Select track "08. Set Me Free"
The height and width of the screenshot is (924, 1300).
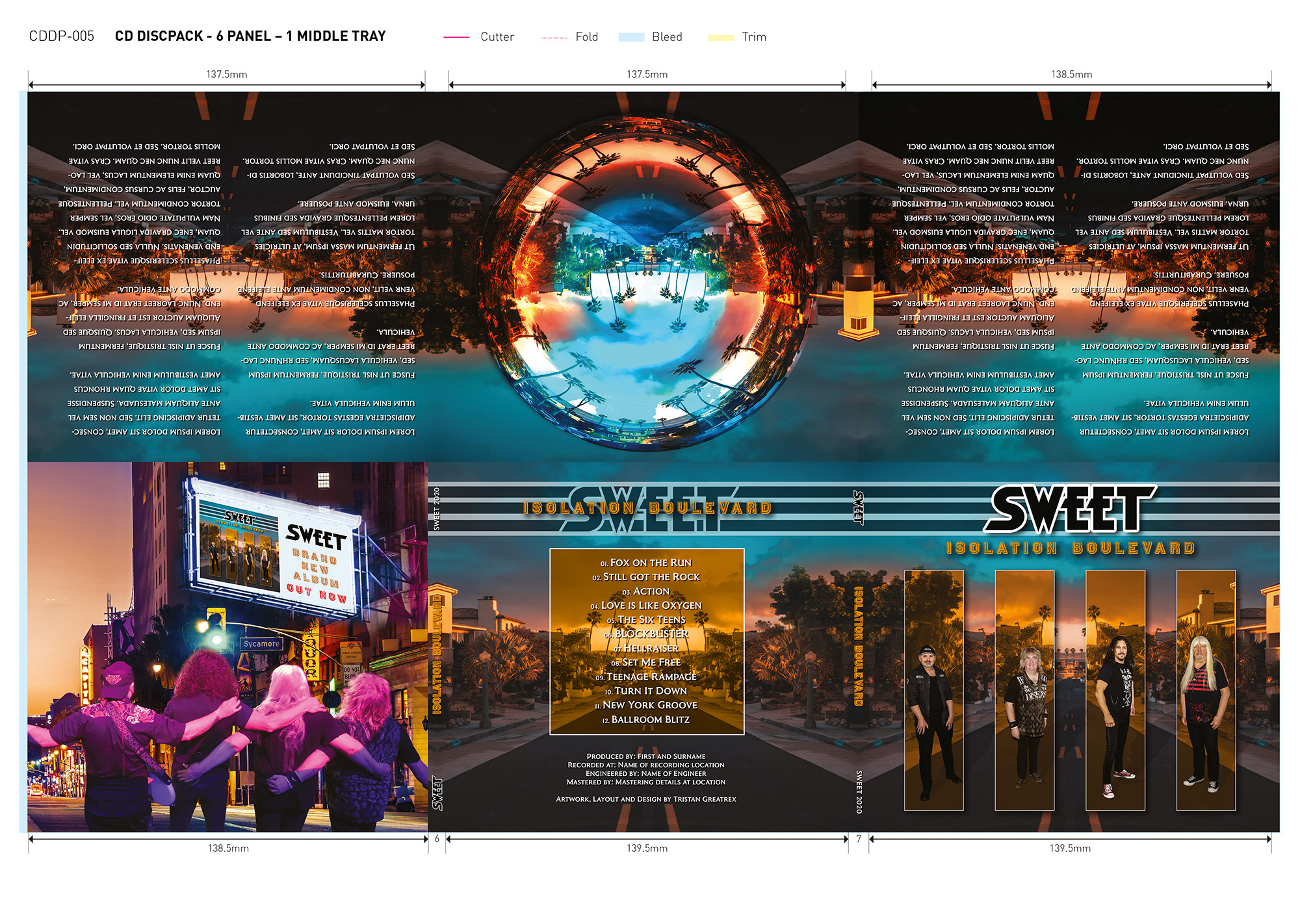point(646,663)
